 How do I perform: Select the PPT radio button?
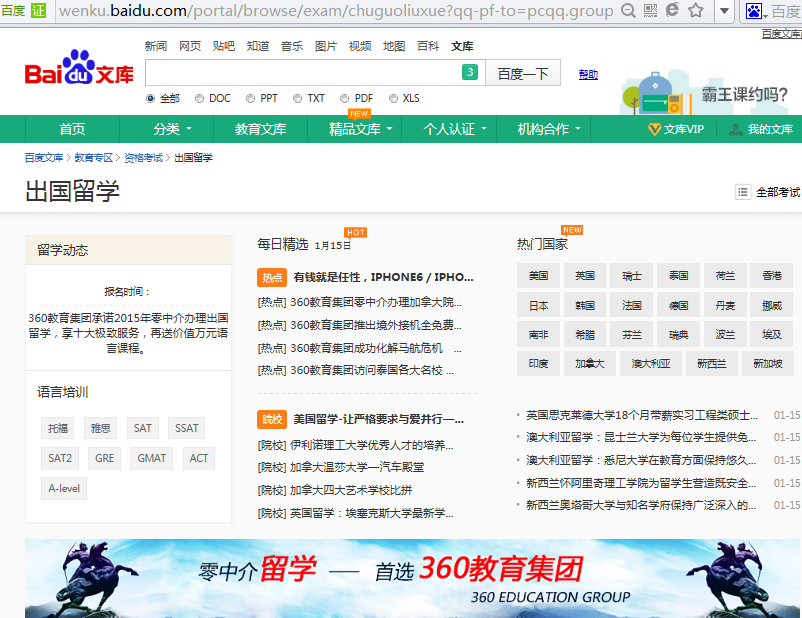coord(250,98)
